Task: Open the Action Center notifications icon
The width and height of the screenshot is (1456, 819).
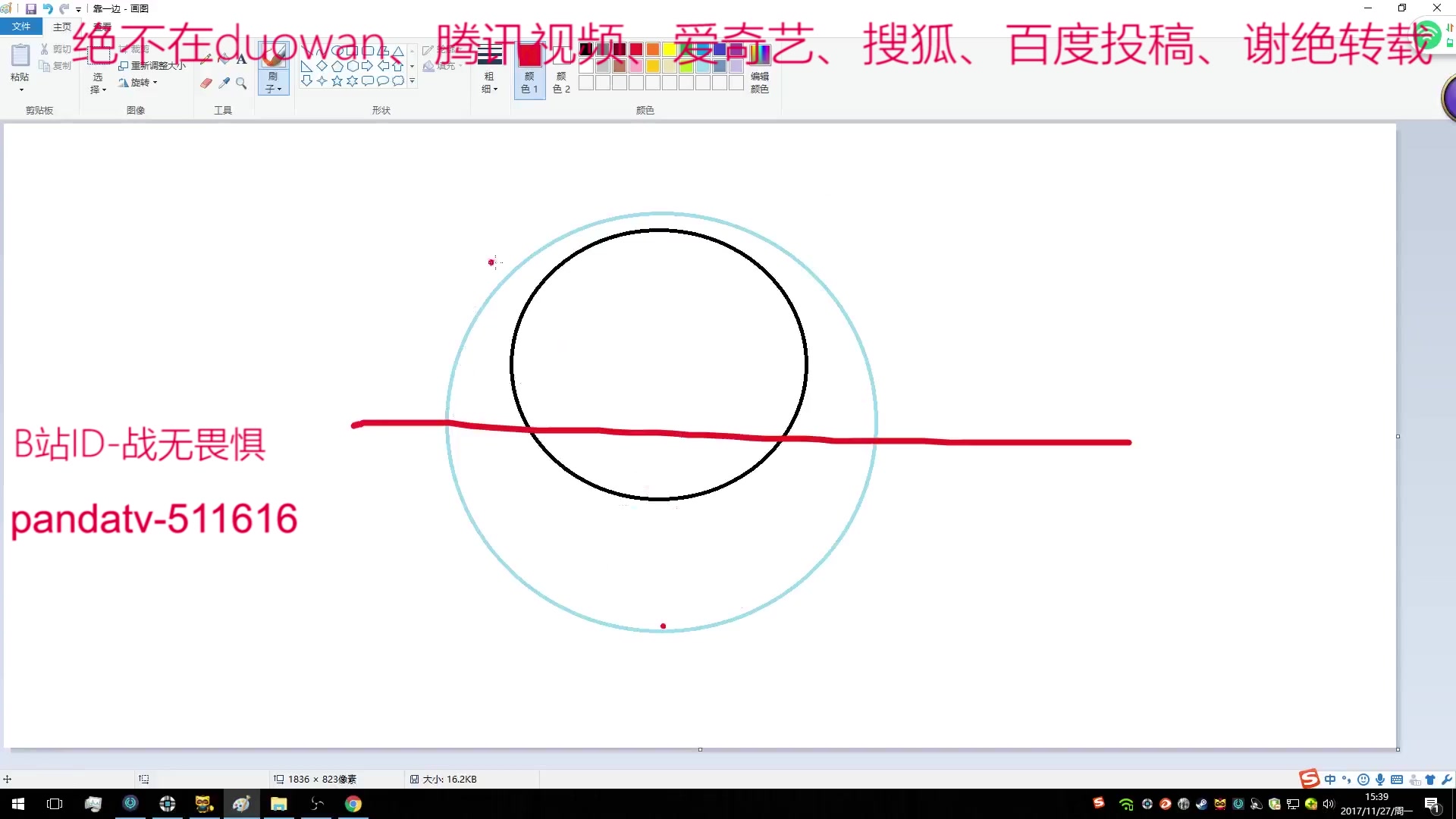Action: coord(1432,805)
